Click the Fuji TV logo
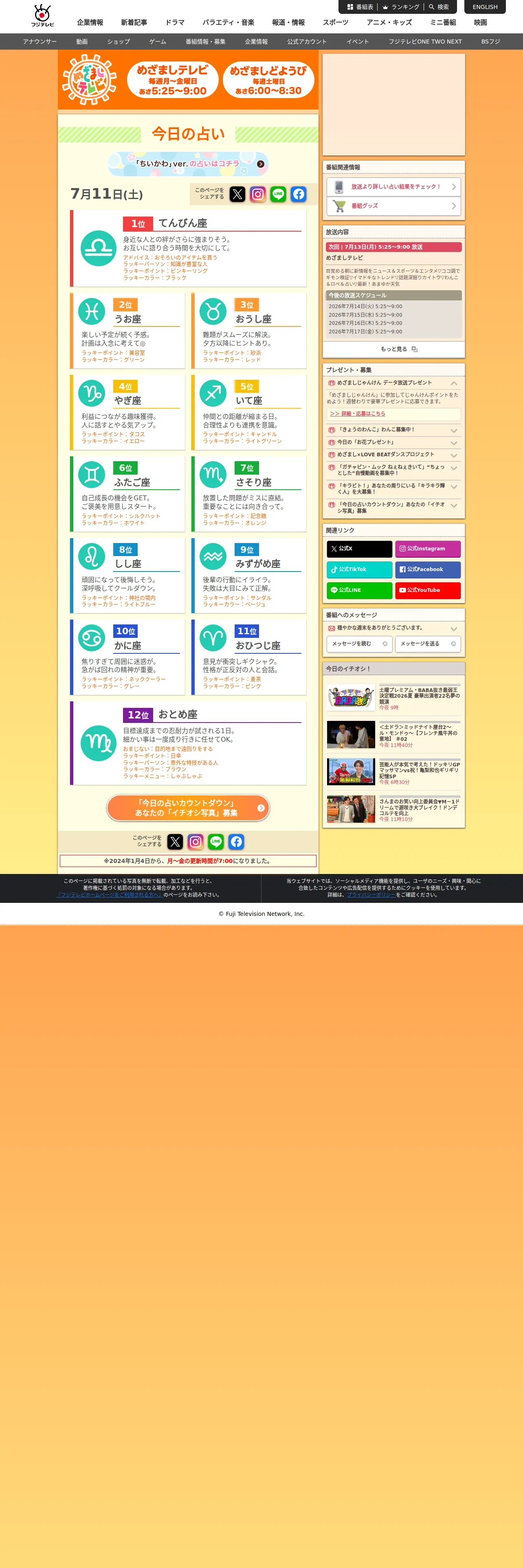This screenshot has width=523, height=1568. [x=43, y=16]
